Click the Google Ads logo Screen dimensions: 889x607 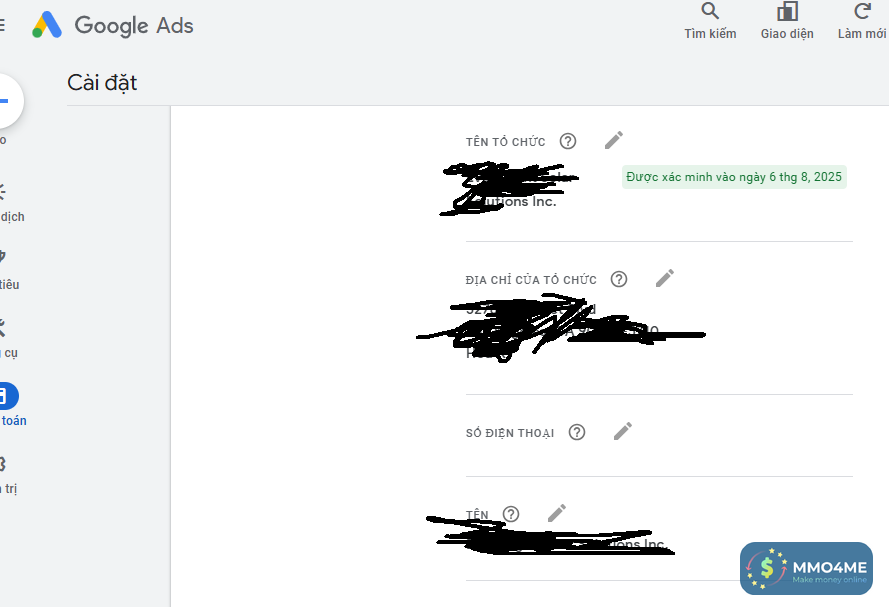point(113,26)
